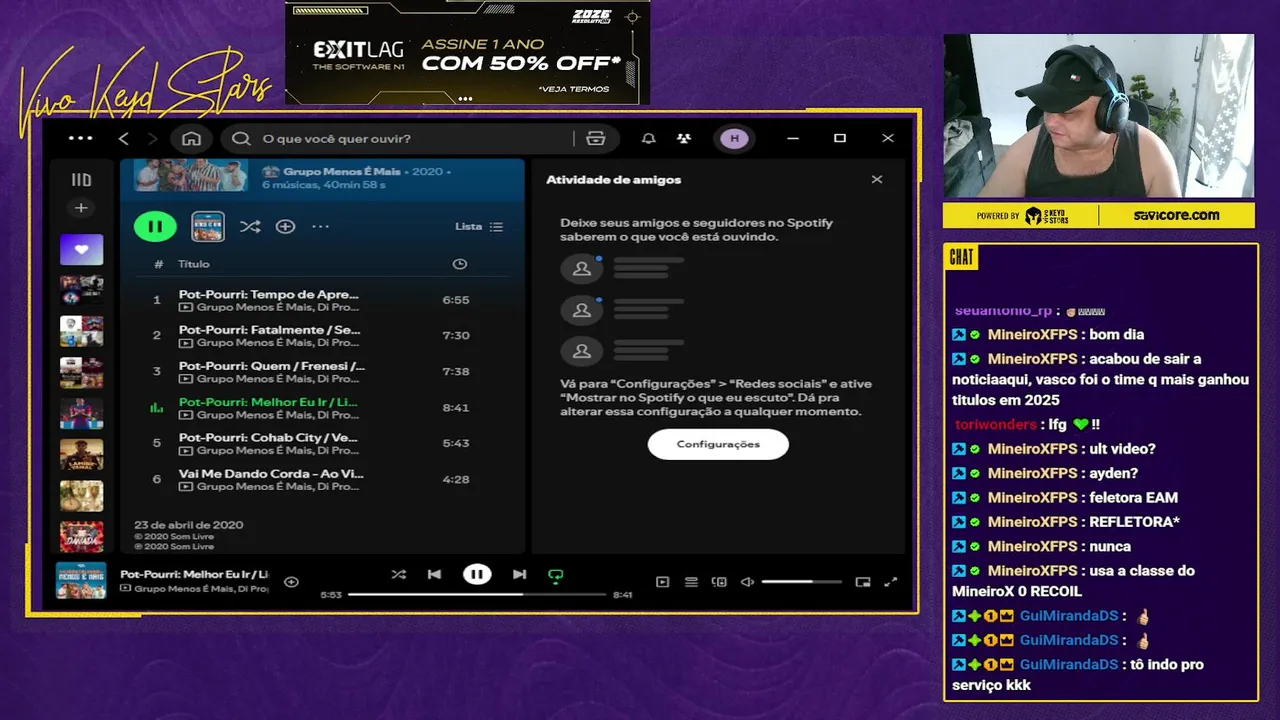Pause playback in the player bar
Viewport: 1280px width, 720px height.
pos(477,574)
